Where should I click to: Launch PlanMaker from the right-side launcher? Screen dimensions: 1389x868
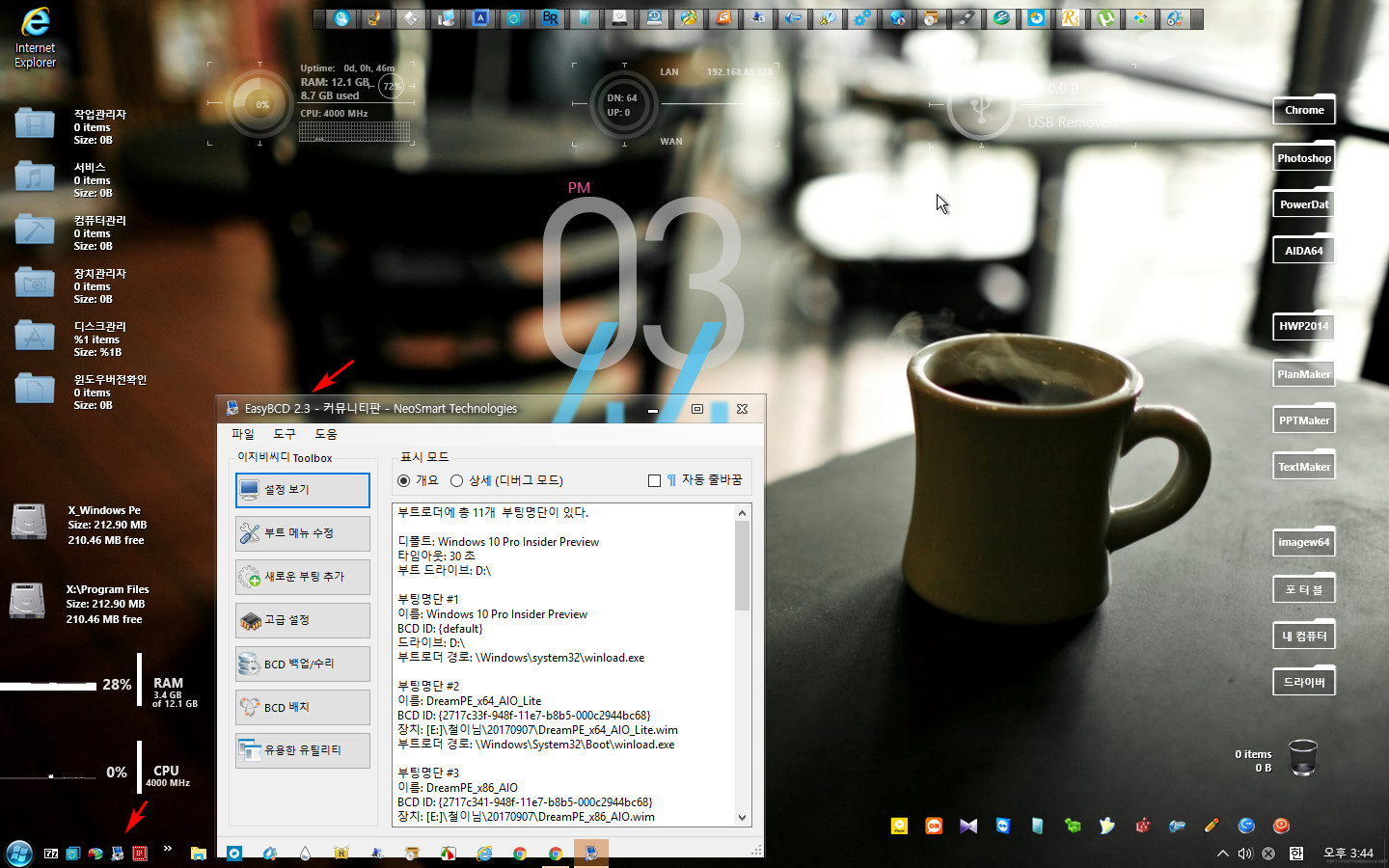point(1304,374)
